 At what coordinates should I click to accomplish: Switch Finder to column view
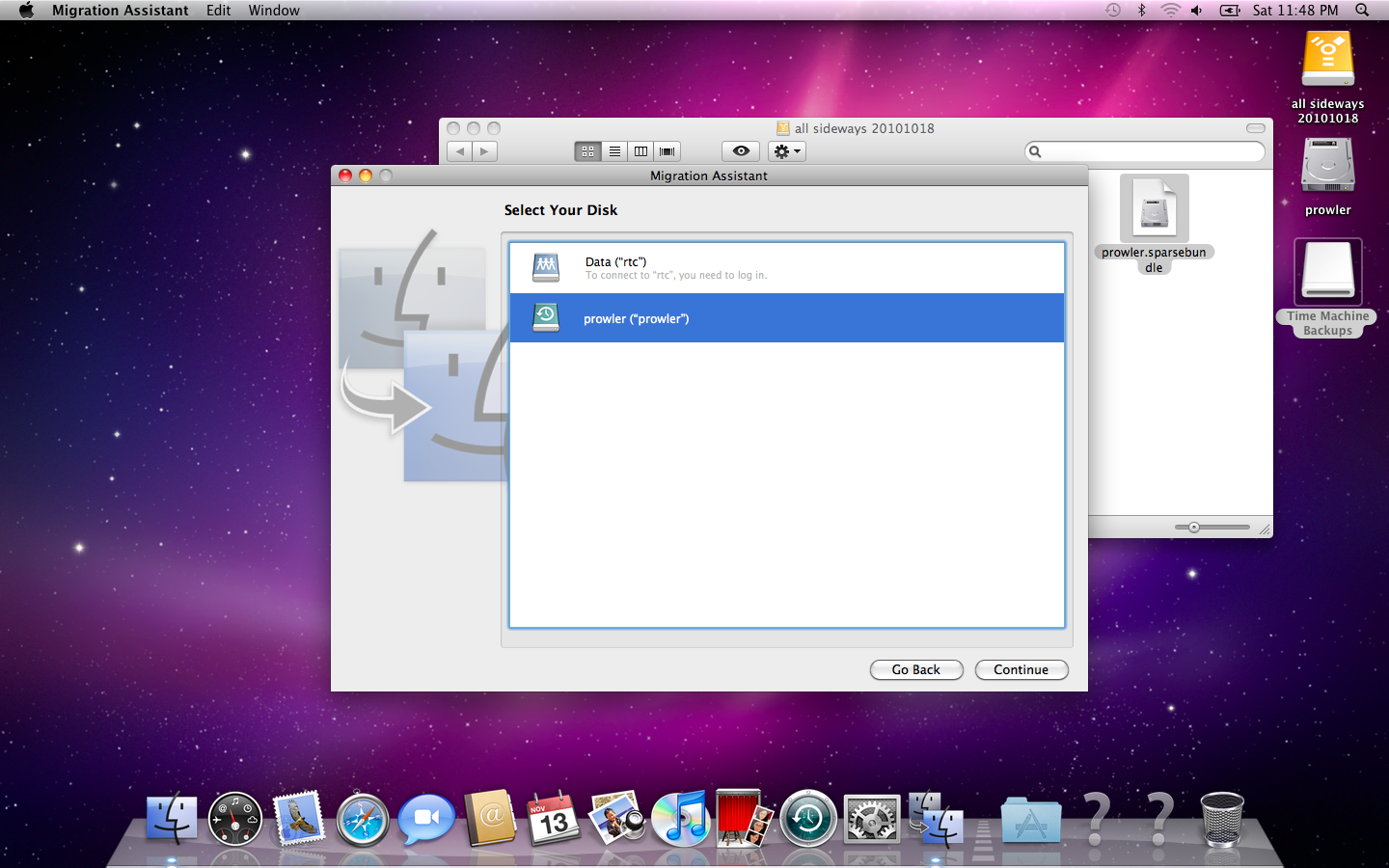click(x=640, y=151)
